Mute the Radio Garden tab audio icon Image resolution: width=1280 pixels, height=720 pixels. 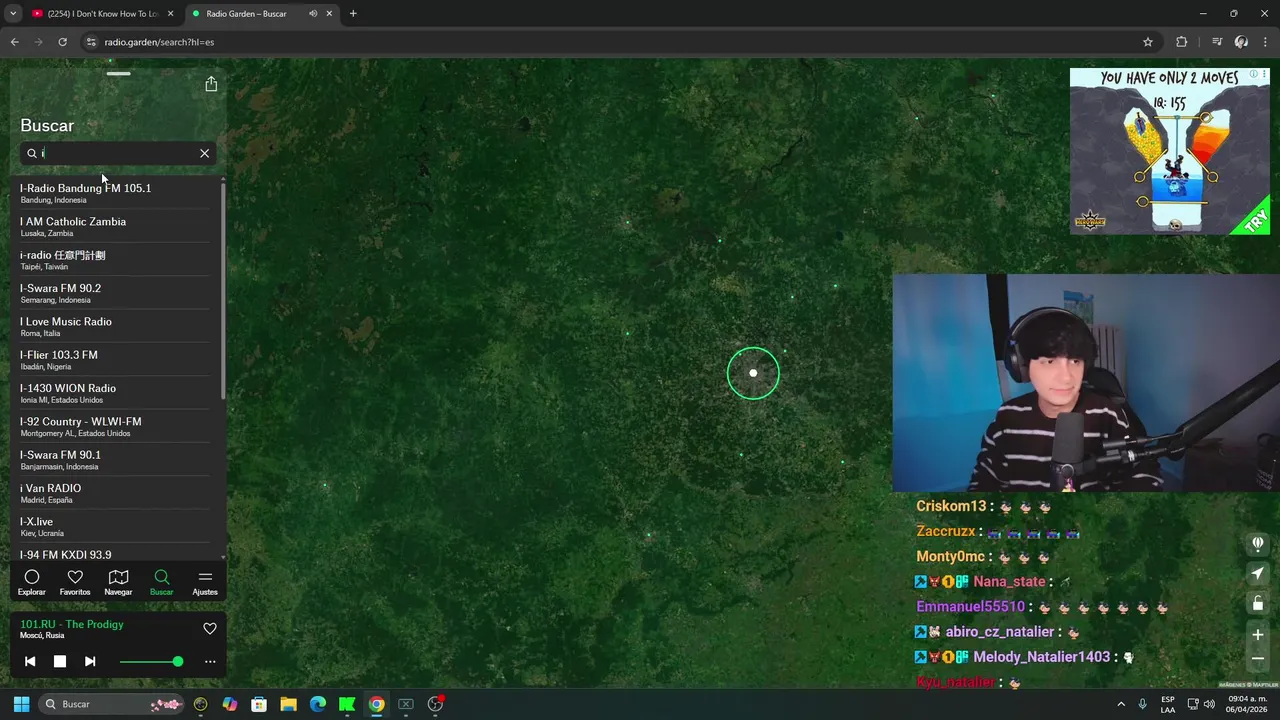coord(313,14)
